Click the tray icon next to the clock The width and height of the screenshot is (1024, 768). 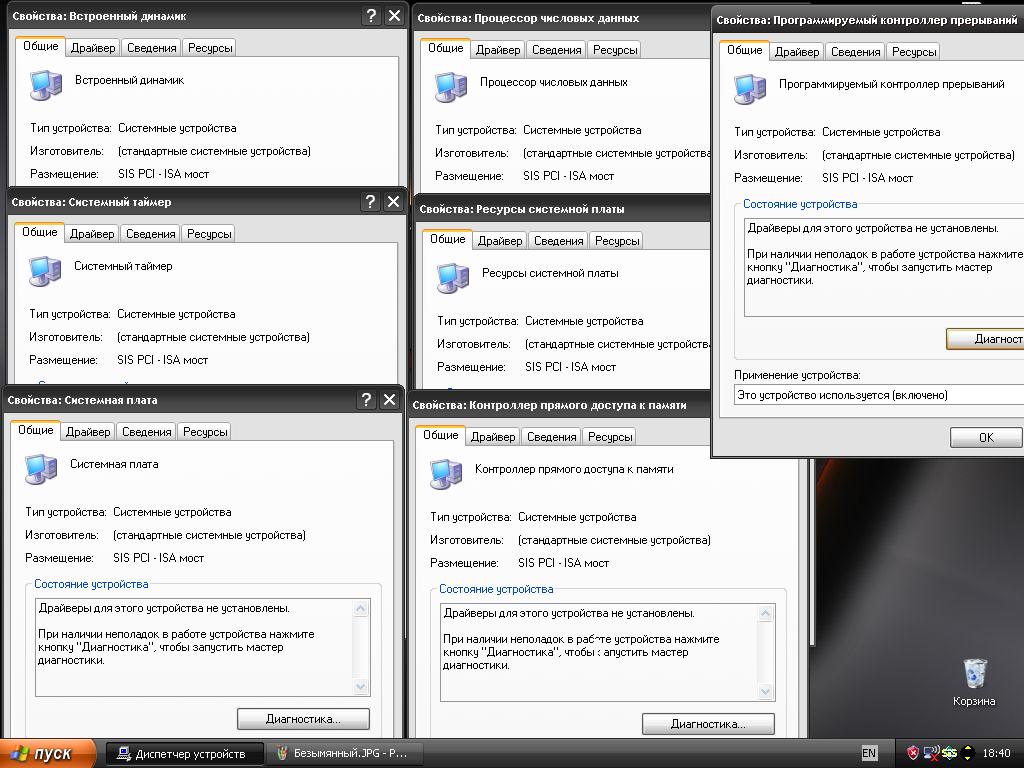(x=968, y=753)
